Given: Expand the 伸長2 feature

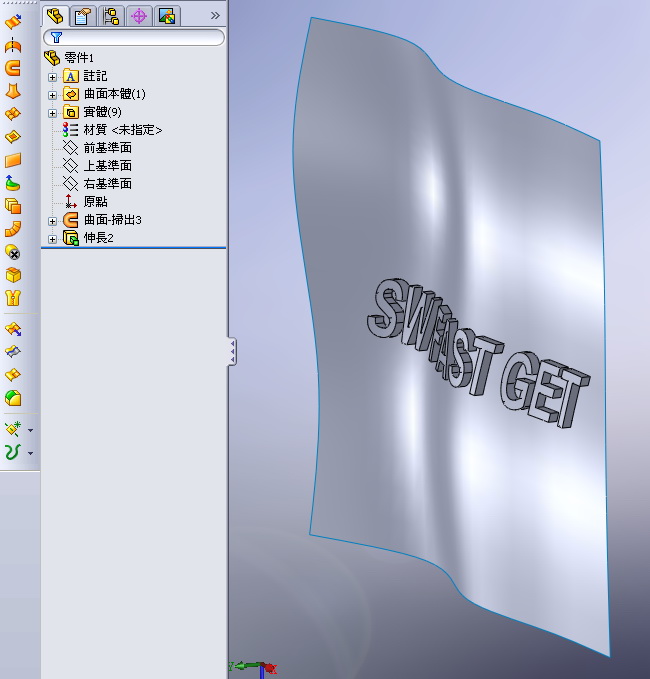Looking at the screenshot, I should (x=52, y=239).
